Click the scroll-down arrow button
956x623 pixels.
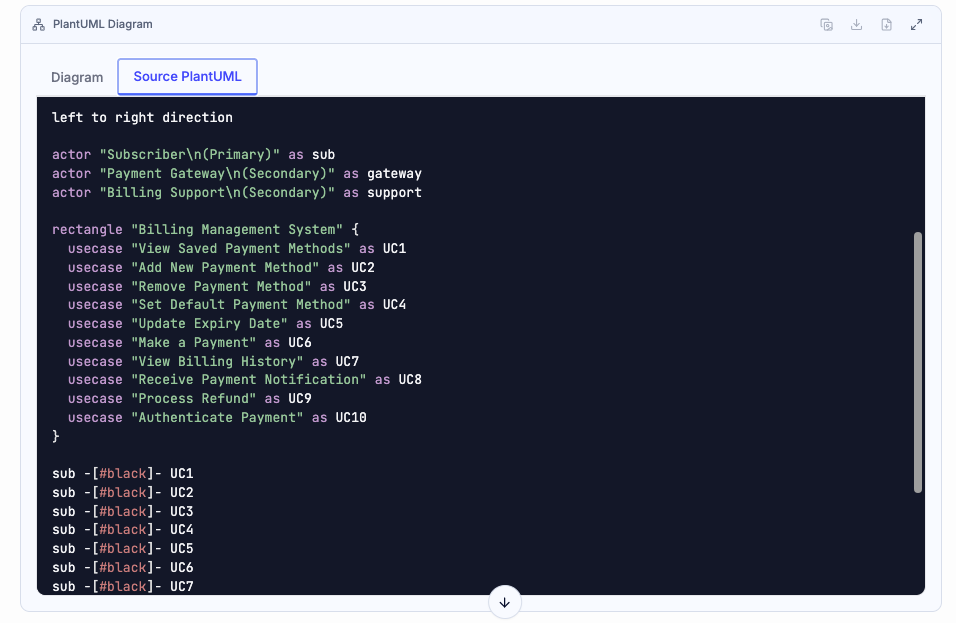[x=504, y=602]
